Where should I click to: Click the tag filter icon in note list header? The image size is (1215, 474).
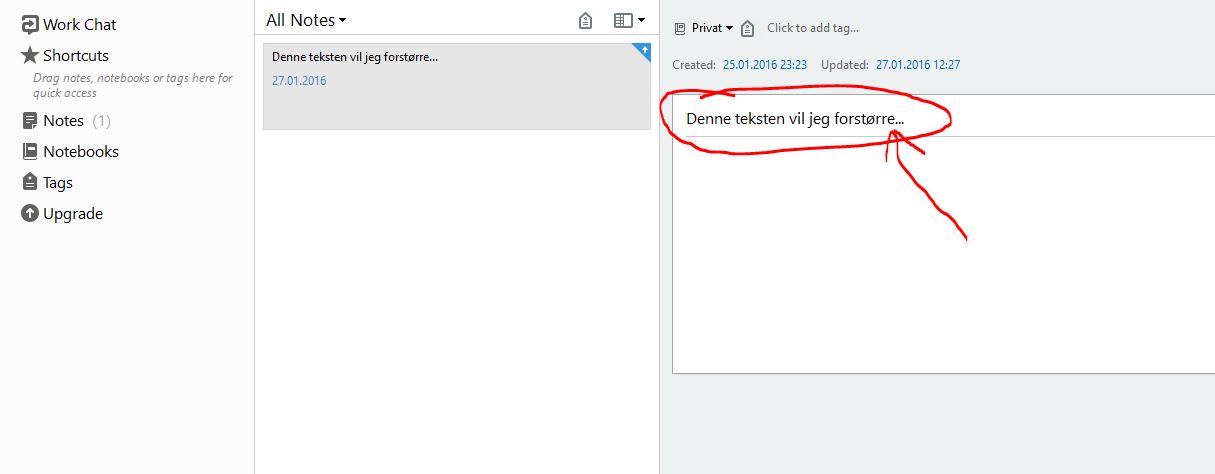point(586,20)
